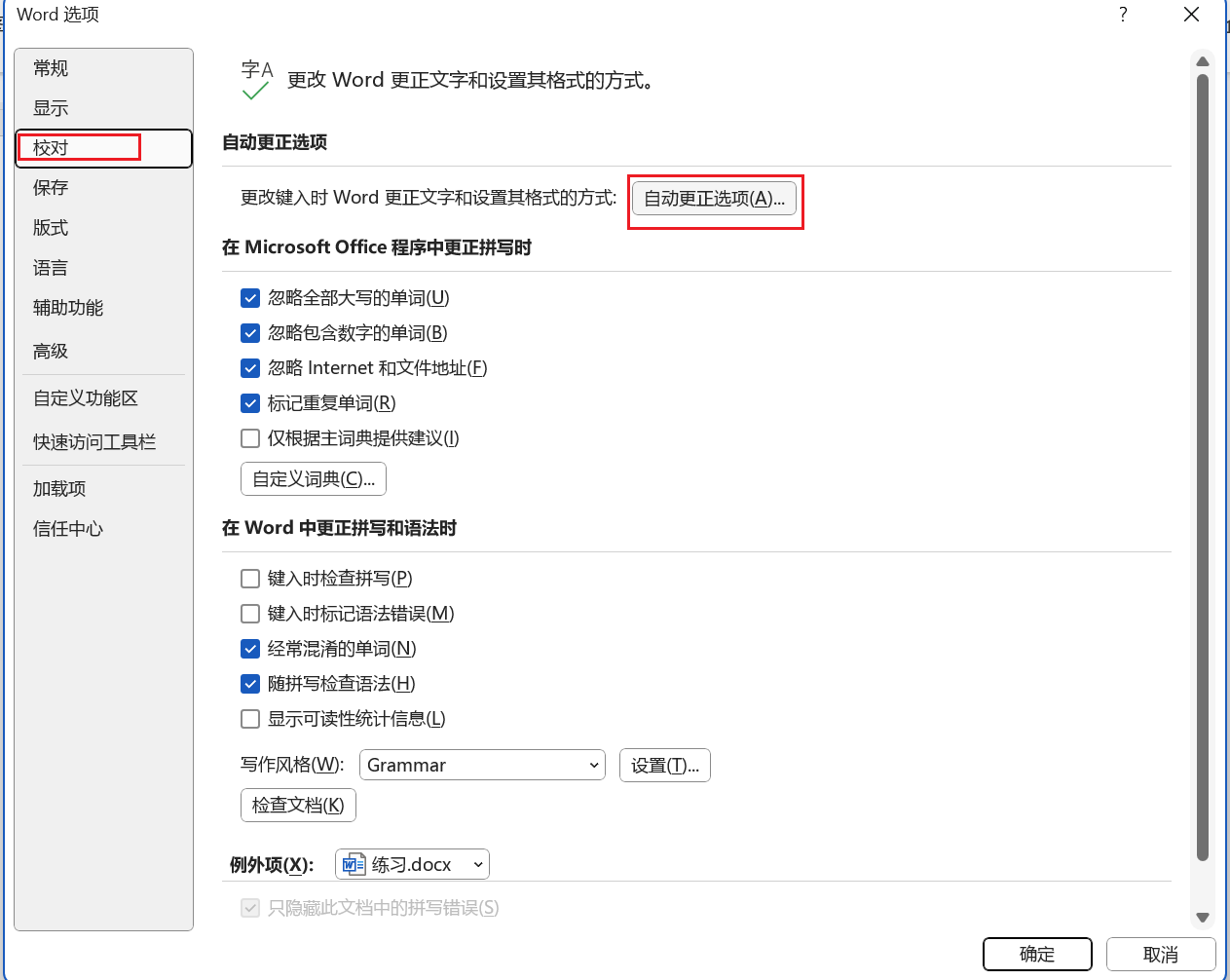Screen dimensions: 1230x980
Task: Enable 仅根据主词典提供建议(I)
Action: pyautogui.click(x=250, y=438)
